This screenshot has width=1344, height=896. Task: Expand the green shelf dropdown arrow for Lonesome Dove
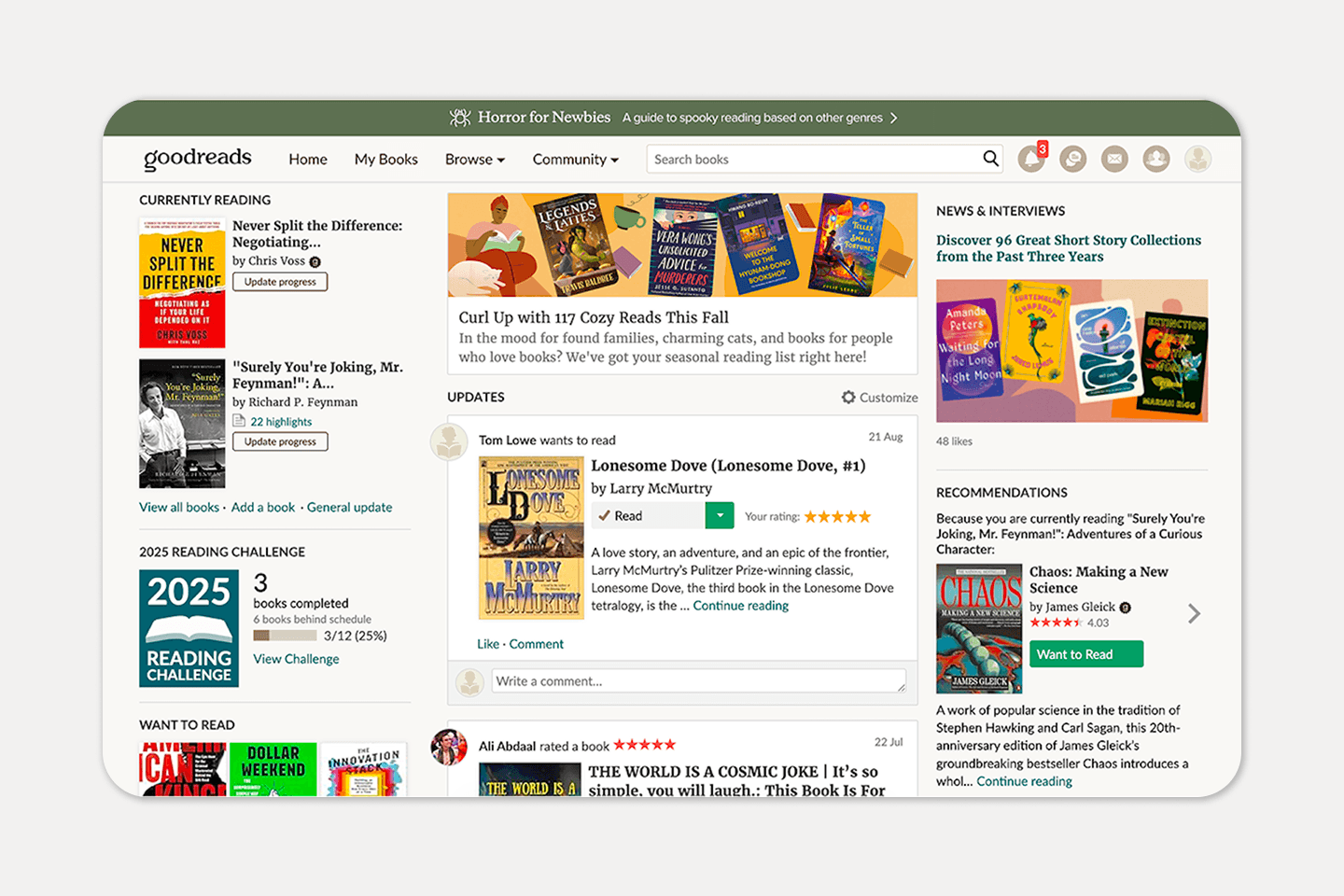(x=720, y=515)
